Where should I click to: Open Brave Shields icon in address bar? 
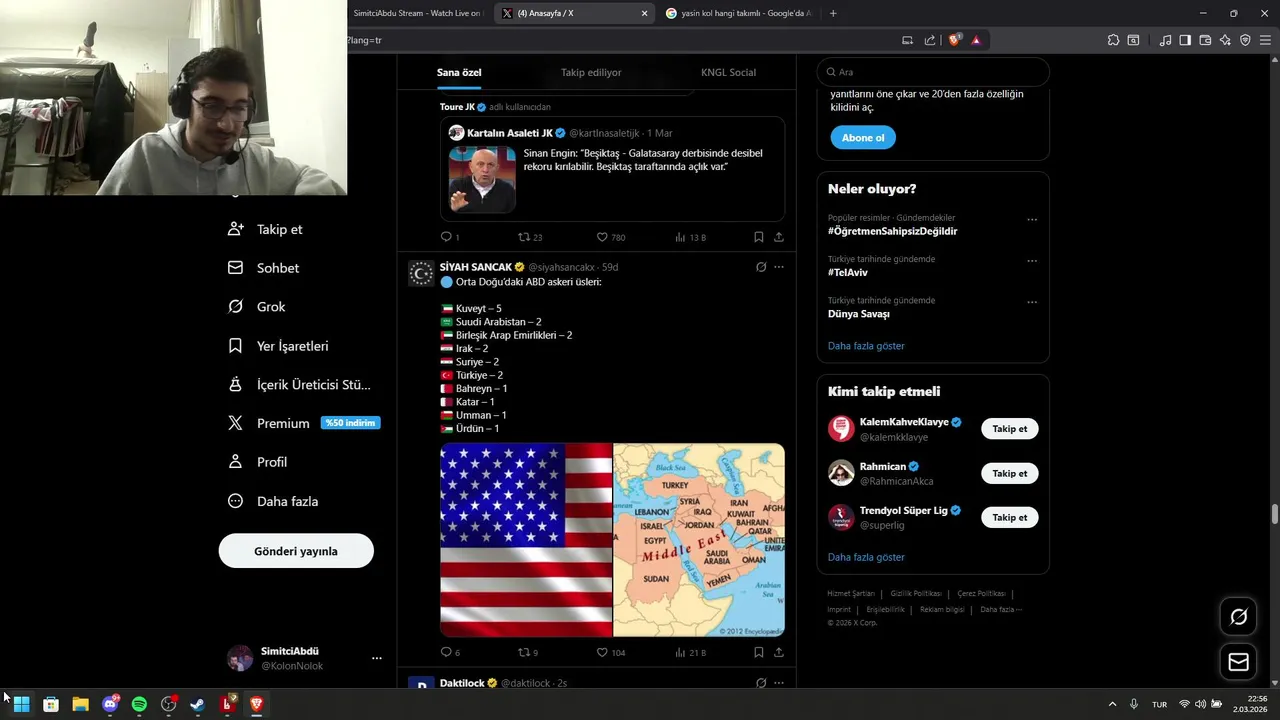954,40
